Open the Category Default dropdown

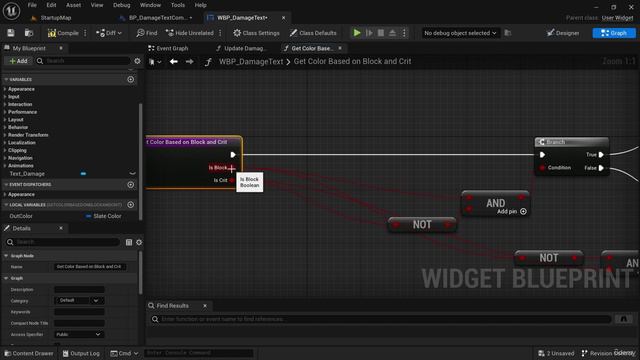tap(79, 300)
